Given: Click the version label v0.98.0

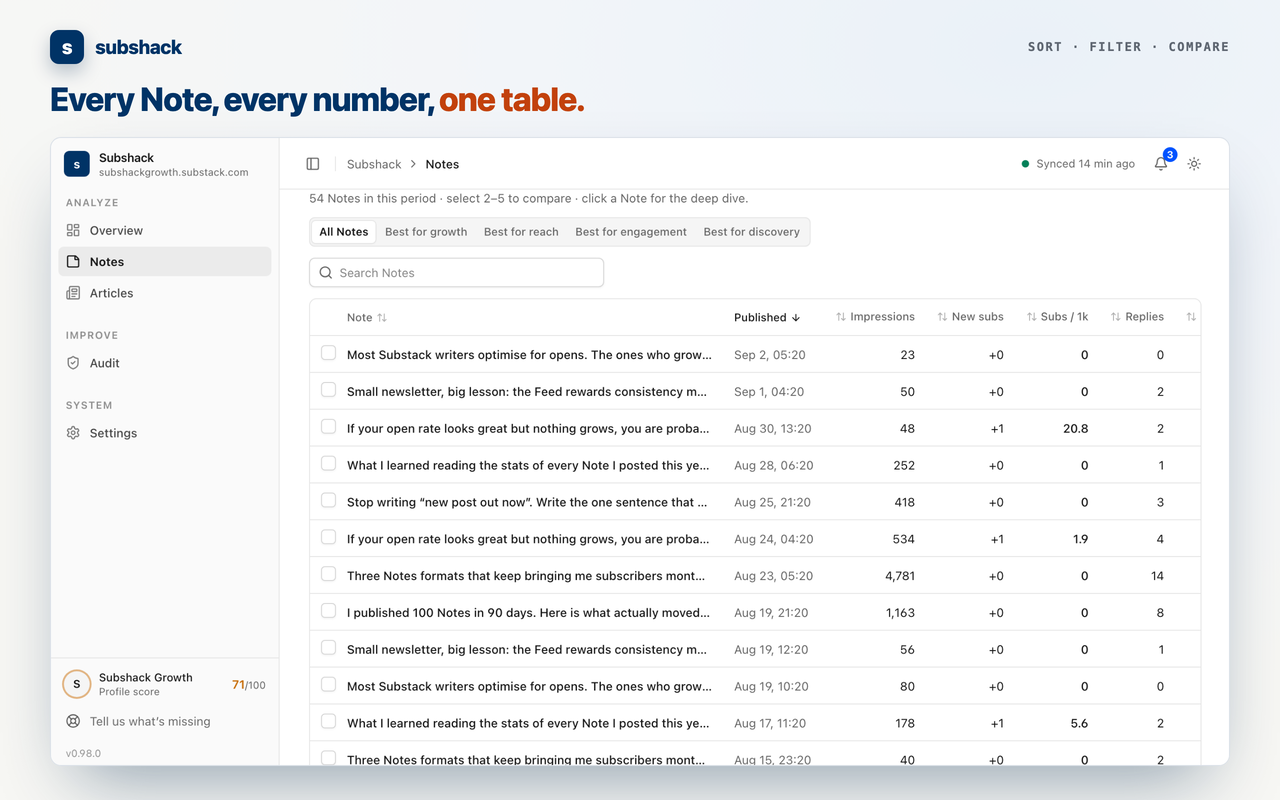Looking at the screenshot, I should 83,753.
